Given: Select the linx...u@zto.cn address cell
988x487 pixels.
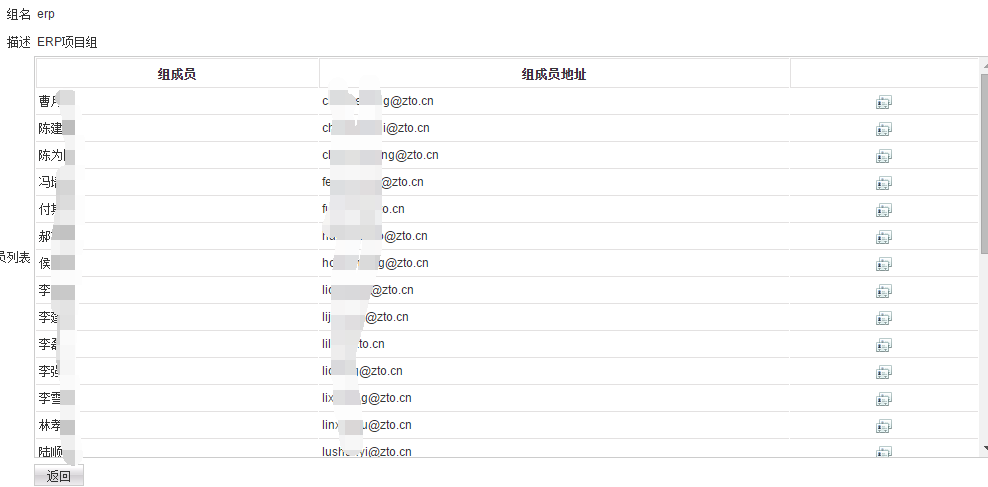Looking at the screenshot, I should [554, 425].
